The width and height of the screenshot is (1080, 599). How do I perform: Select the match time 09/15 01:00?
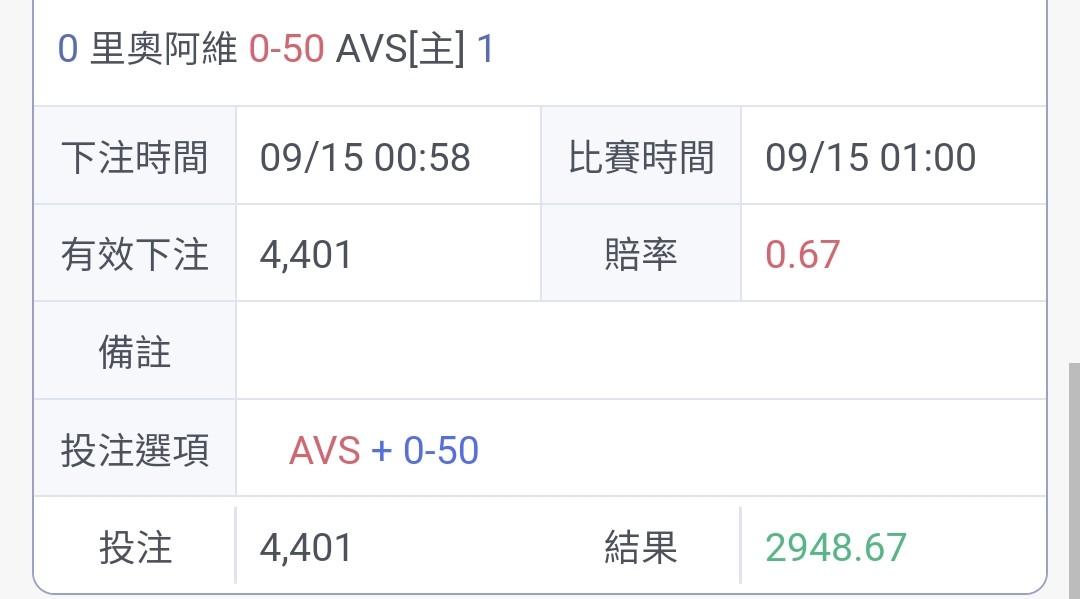pos(871,157)
